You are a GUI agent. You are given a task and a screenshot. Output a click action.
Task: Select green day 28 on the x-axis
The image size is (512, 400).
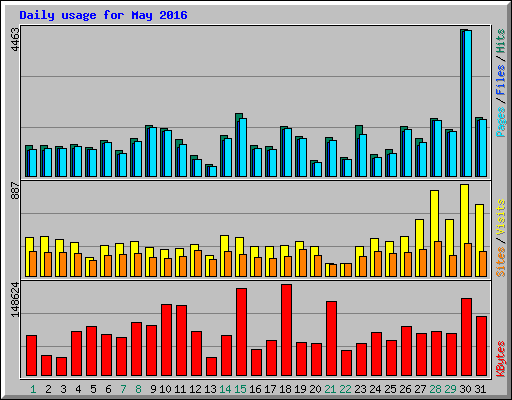coord(435,389)
